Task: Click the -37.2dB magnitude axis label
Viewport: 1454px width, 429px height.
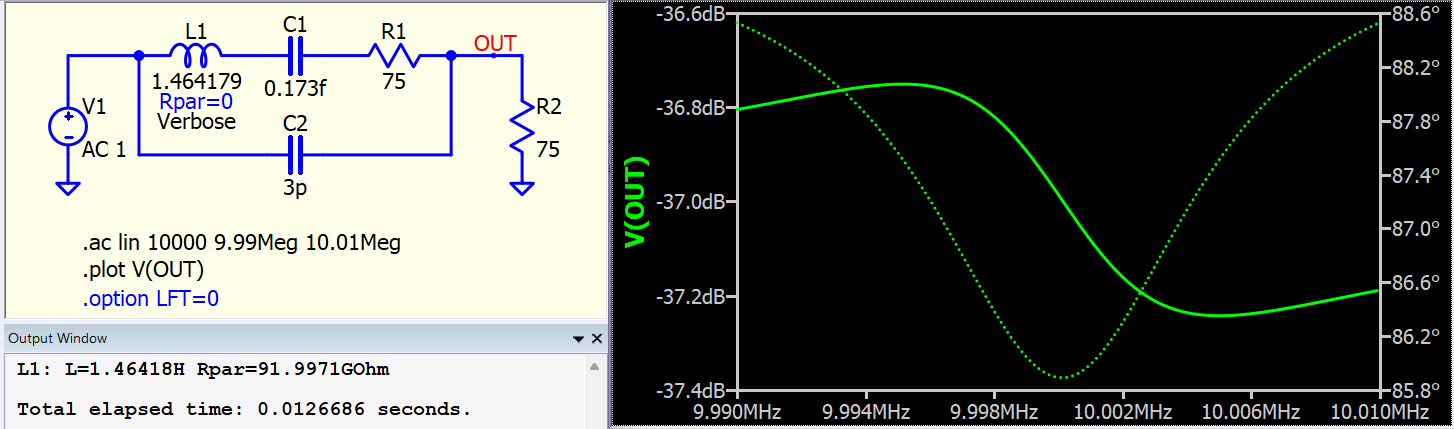Action: pyautogui.click(x=689, y=297)
